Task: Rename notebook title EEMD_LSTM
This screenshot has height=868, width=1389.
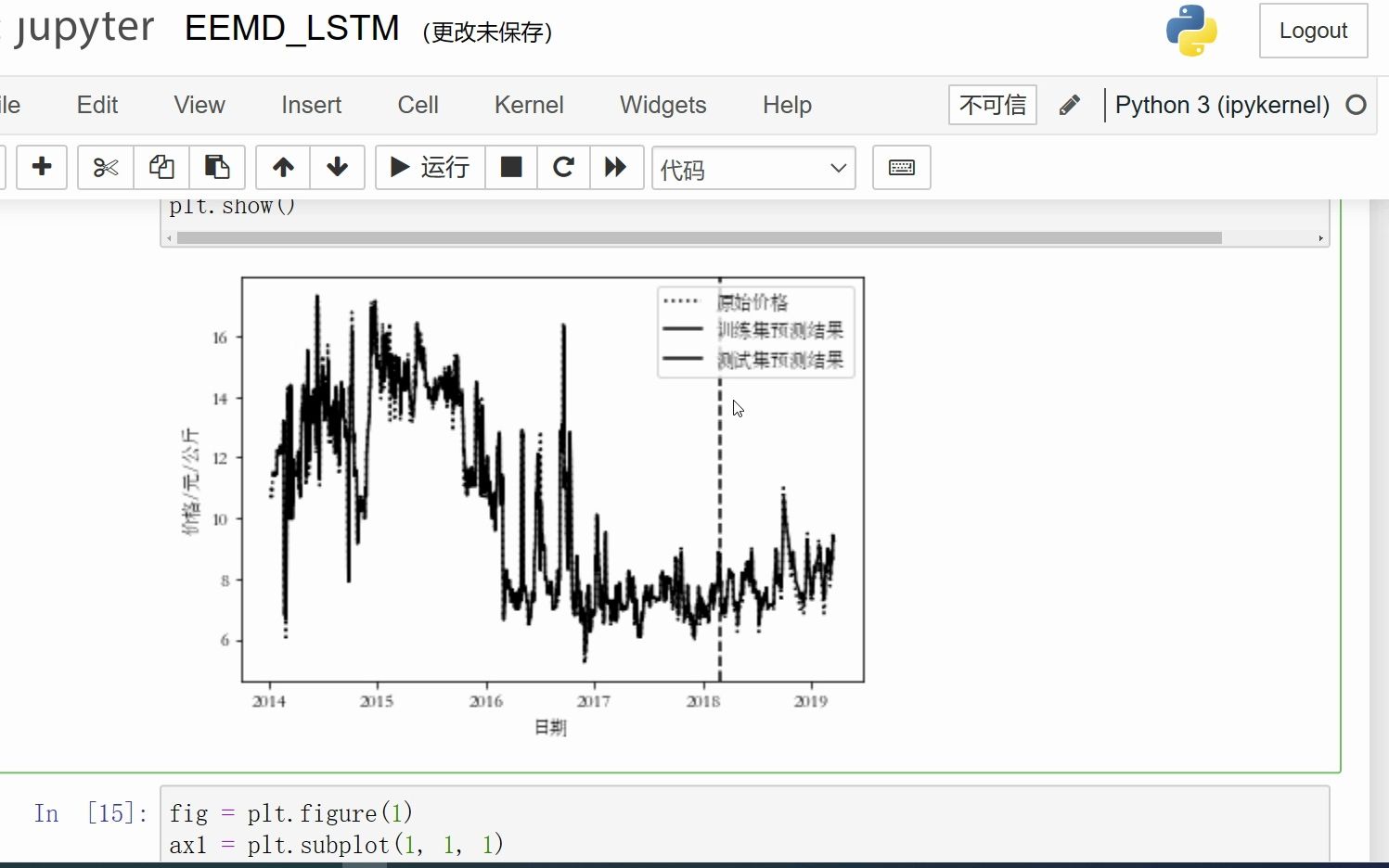Action: pos(292,29)
